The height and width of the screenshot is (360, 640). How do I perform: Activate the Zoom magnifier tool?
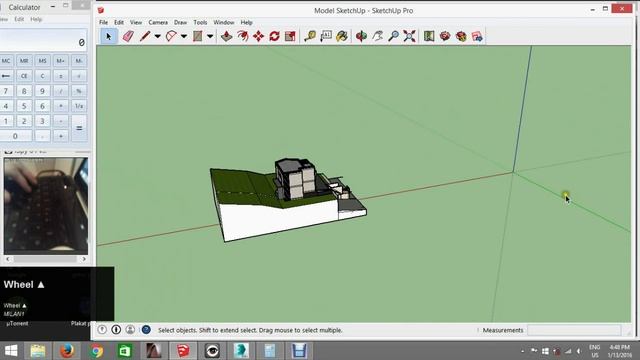(x=393, y=36)
